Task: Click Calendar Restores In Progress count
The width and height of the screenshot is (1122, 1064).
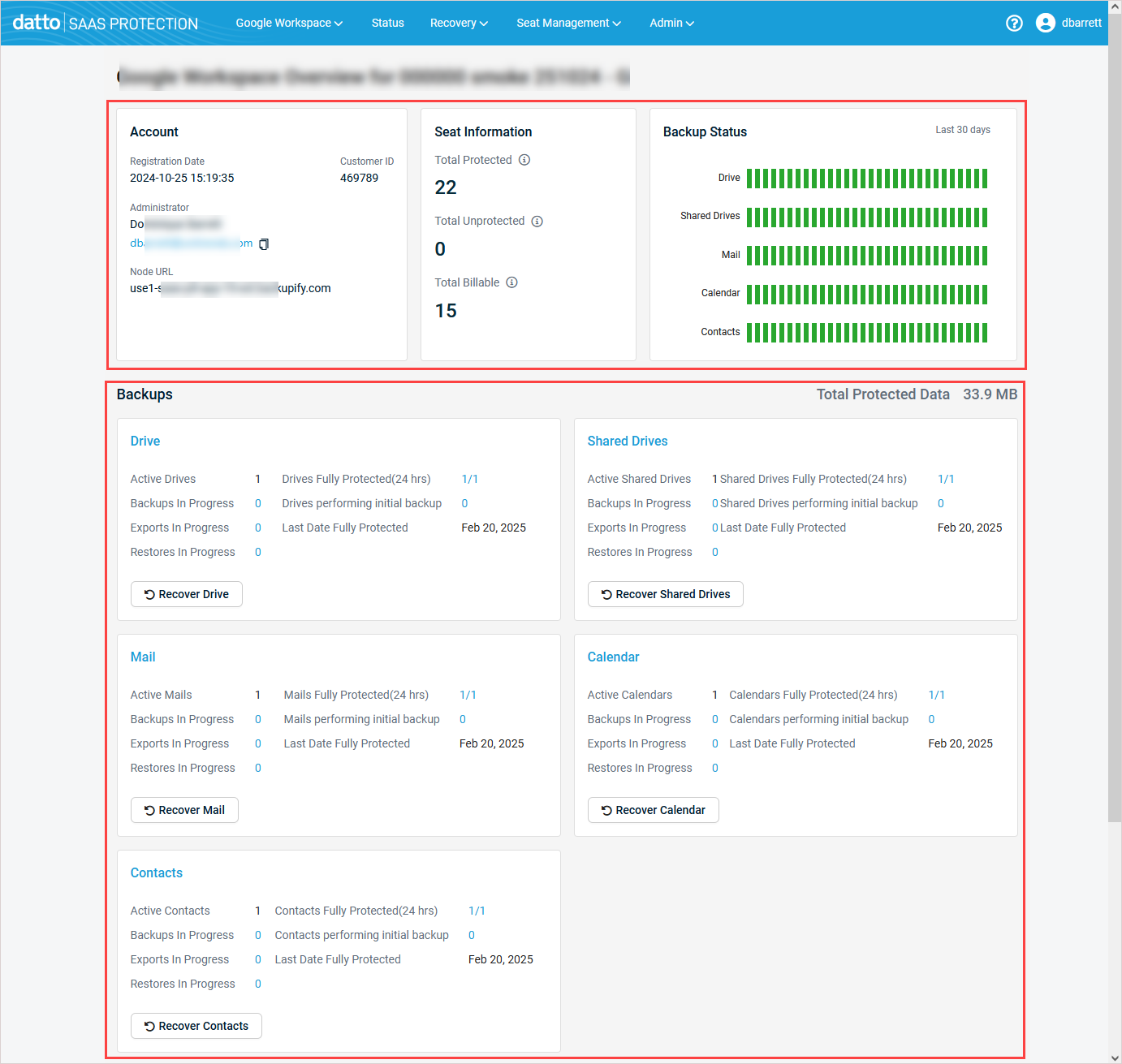Action: [x=715, y=768]
